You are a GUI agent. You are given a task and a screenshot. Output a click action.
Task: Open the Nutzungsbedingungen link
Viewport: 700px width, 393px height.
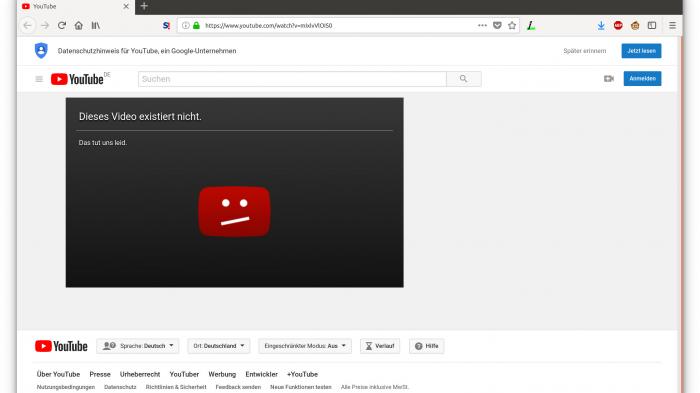click(66, 387)
